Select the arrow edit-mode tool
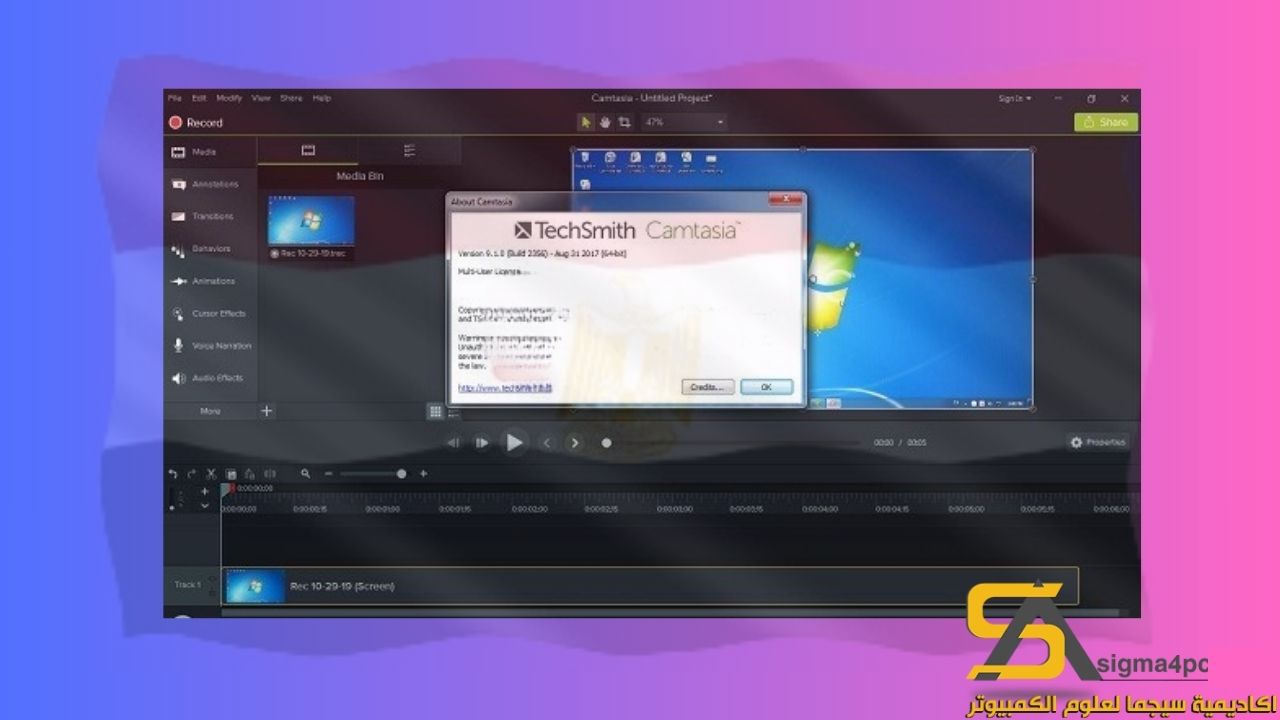 tap(587, 122)
